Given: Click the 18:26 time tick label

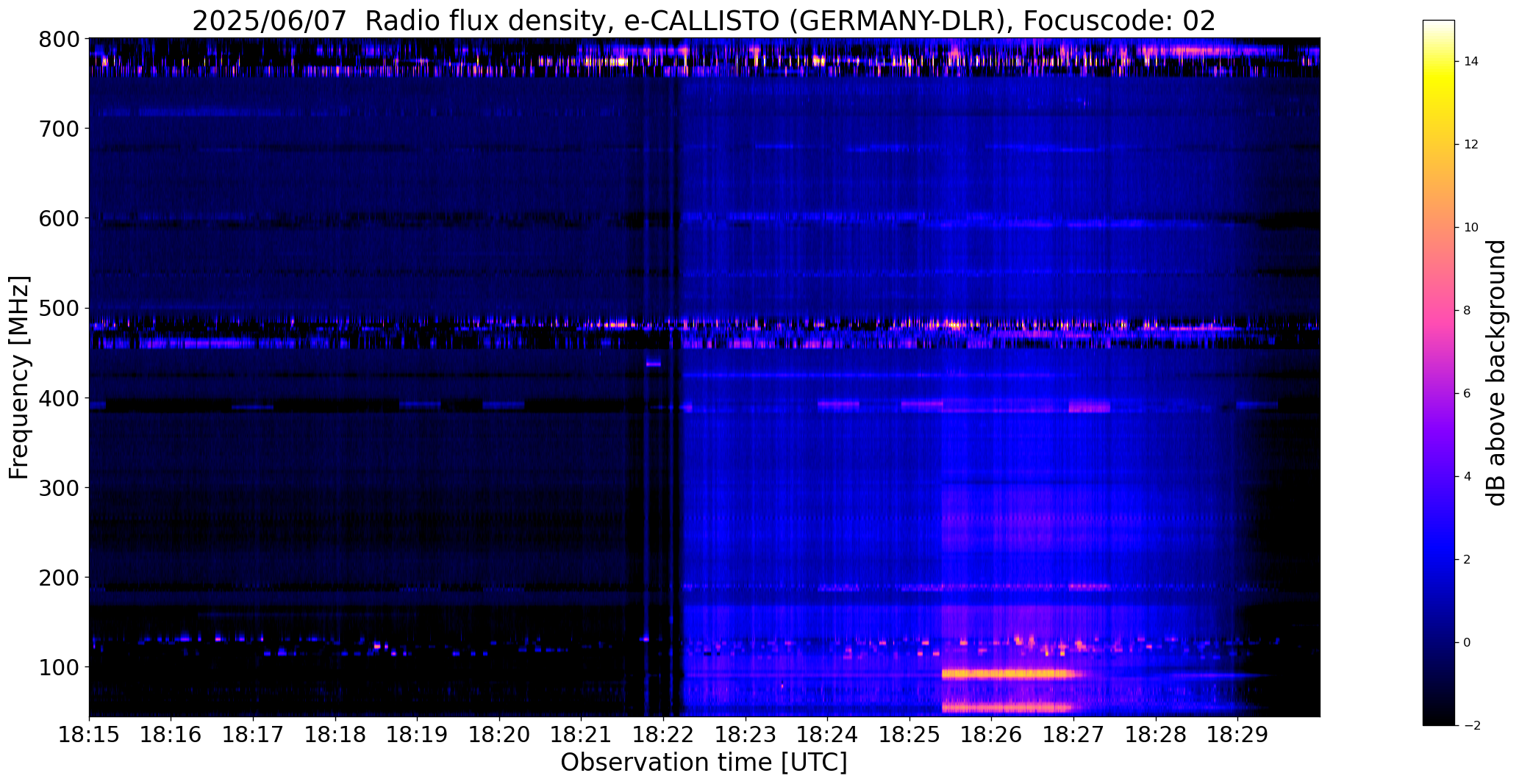Looking at the screenshot, I should click(992, 735).
